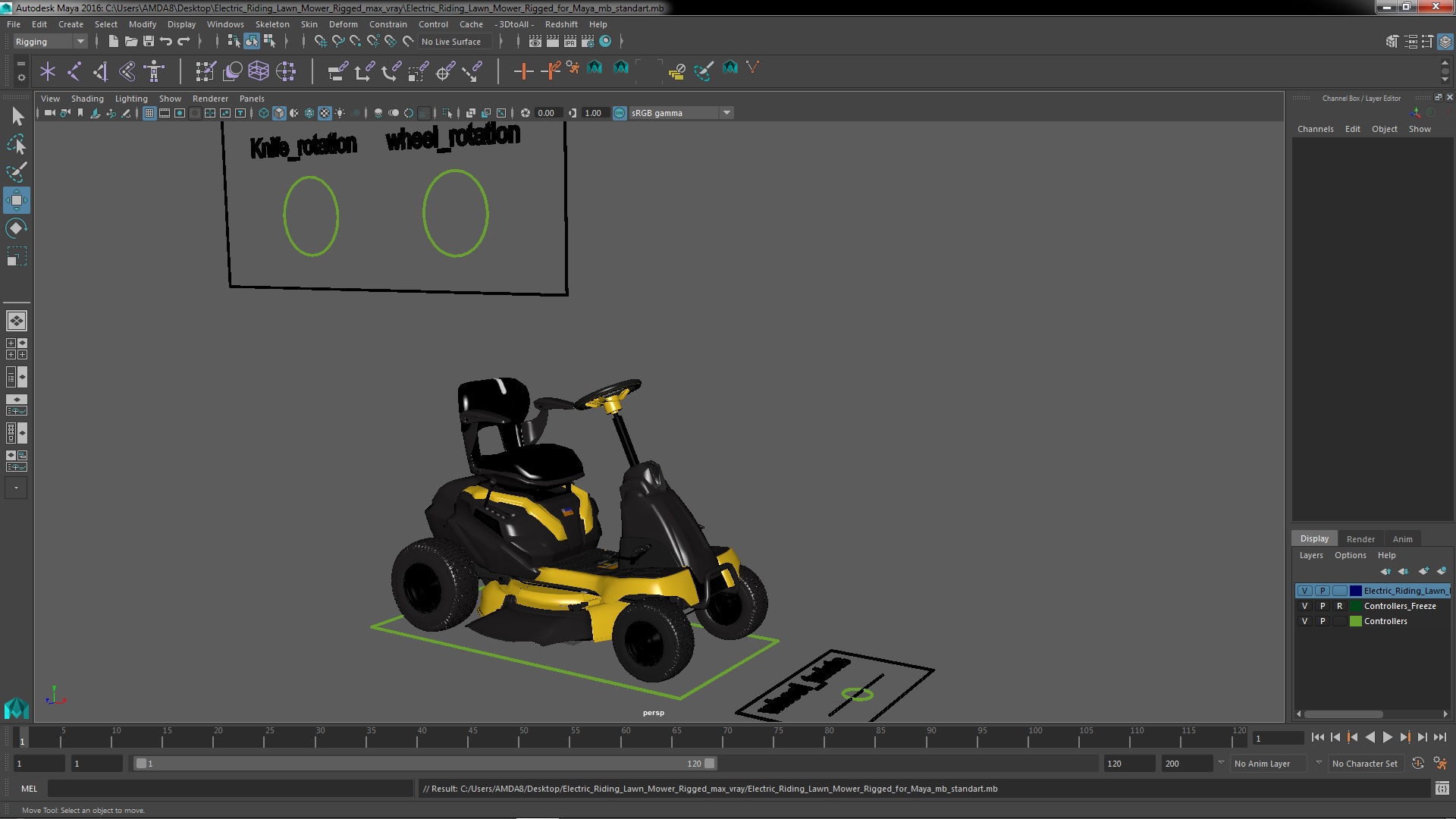Screen dimensions: 1456x819
Task: Switch to the Render layer tab
Action: coord(1360,539)
